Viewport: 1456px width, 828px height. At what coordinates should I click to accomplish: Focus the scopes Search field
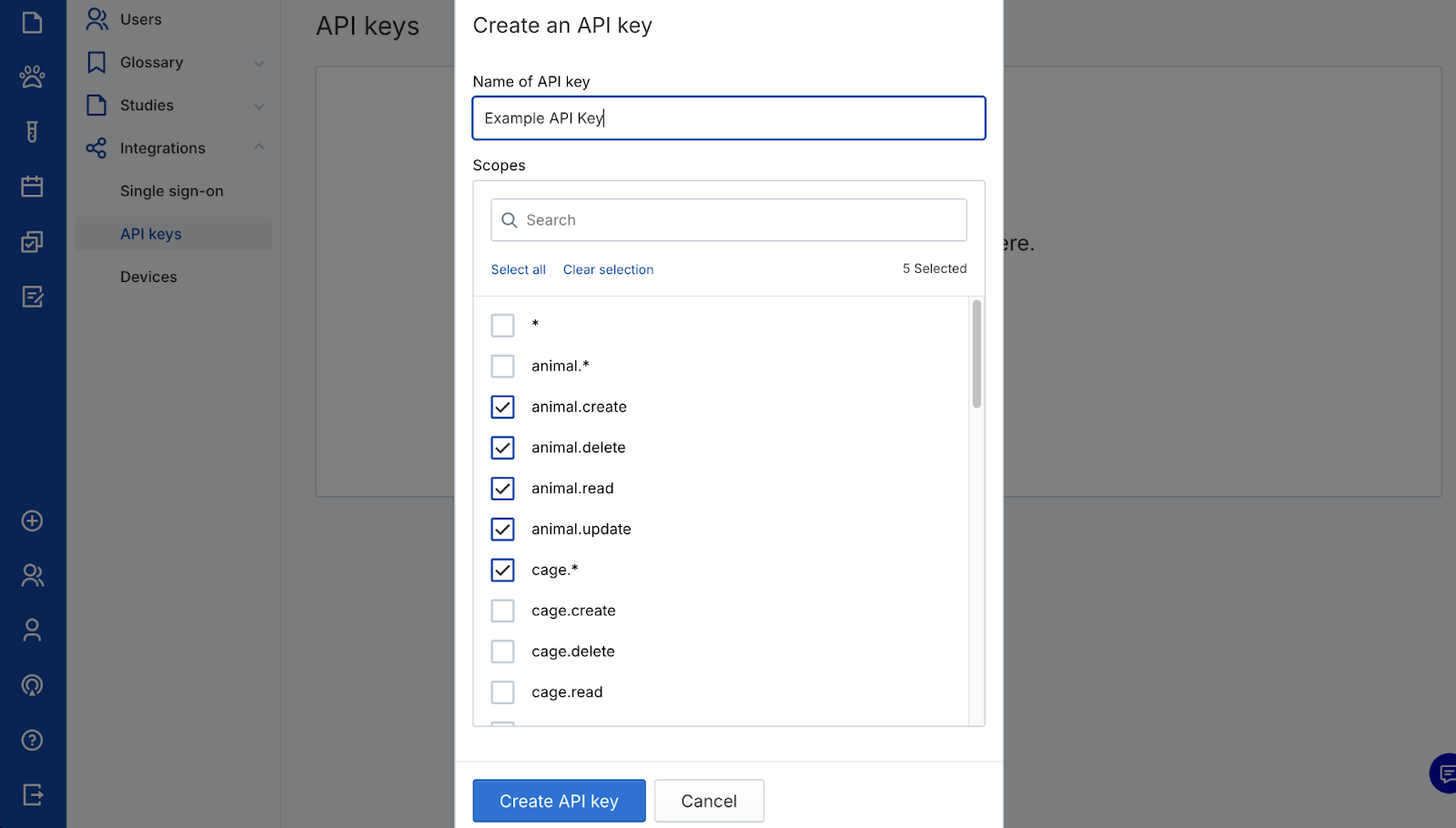pos(728,220)
